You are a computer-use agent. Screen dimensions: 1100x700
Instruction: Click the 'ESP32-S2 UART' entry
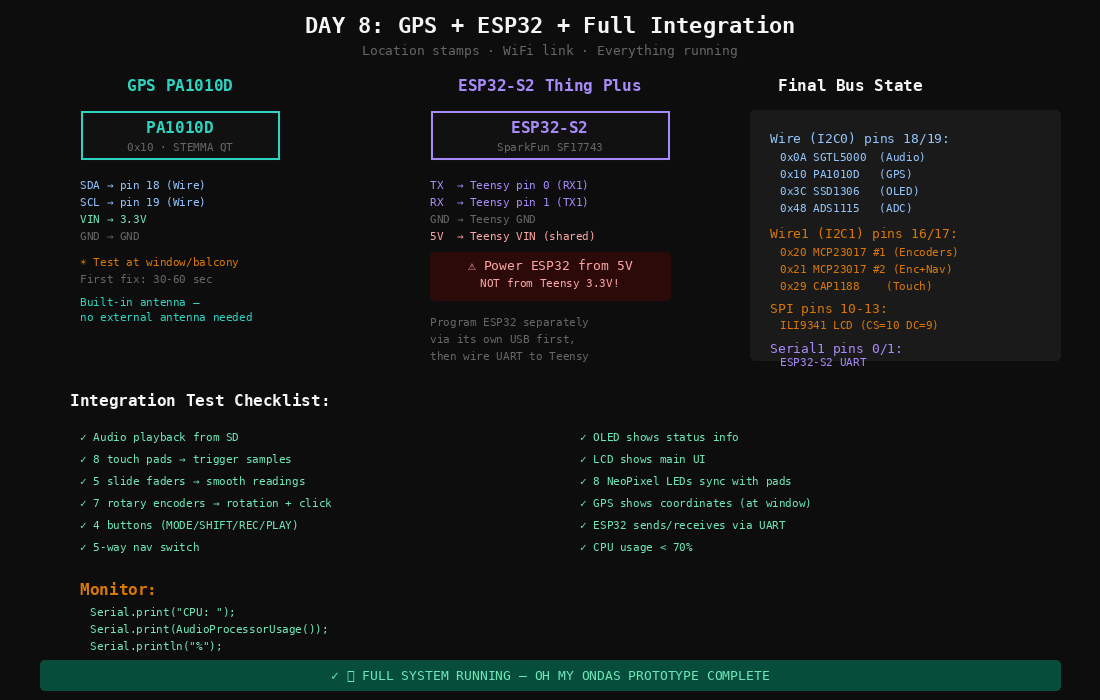[823, 363]
